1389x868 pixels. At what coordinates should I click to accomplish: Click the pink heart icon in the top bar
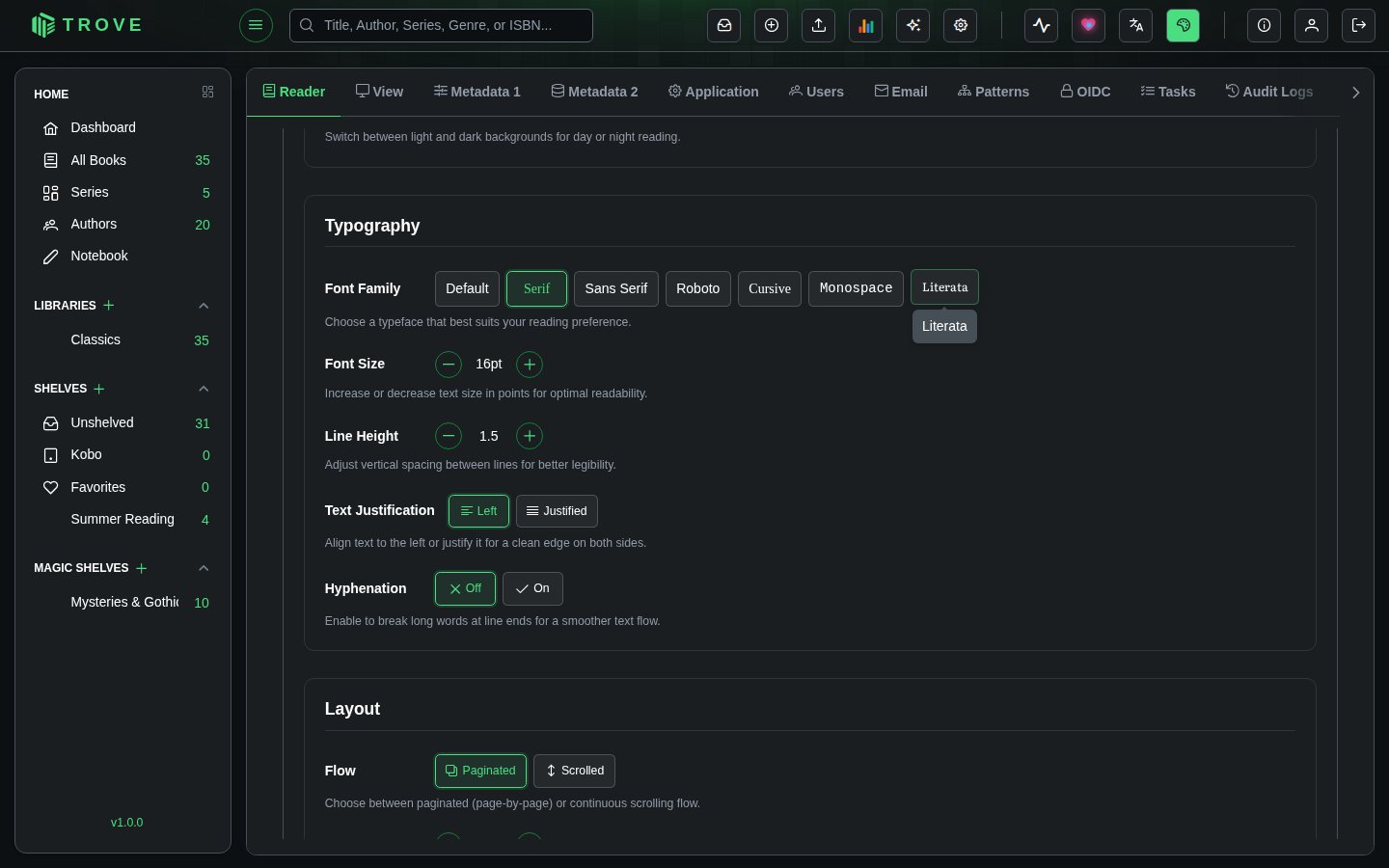coord(1089,25)
